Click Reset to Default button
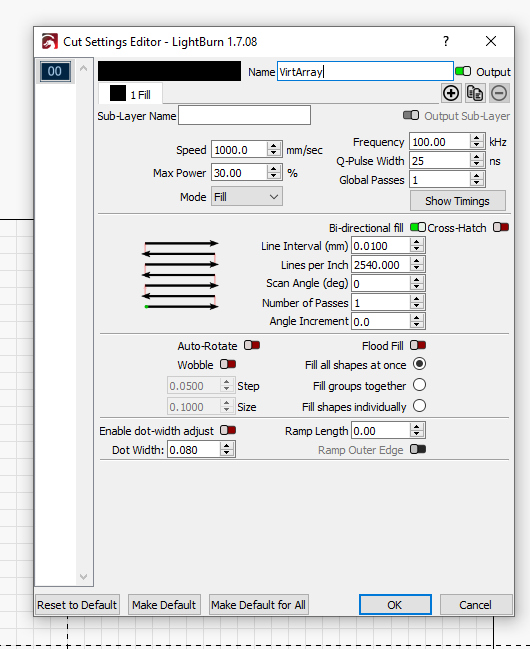The width and height of the screenshot is (530, 649). pyautogui.click(x=77, y=605)
